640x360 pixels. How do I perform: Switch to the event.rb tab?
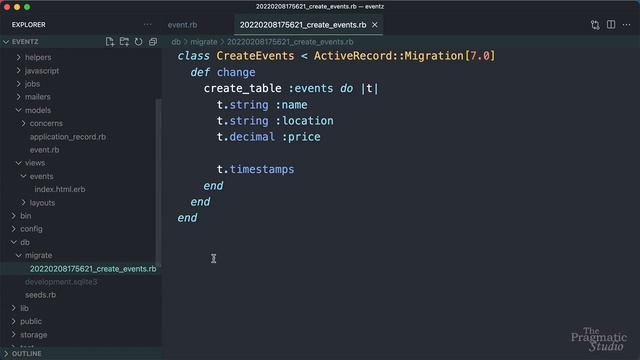(x=182, y=25)
